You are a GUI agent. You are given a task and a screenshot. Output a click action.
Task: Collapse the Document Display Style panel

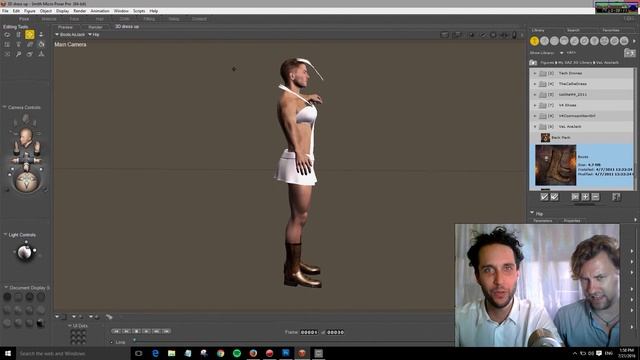[x=6, y=288]
